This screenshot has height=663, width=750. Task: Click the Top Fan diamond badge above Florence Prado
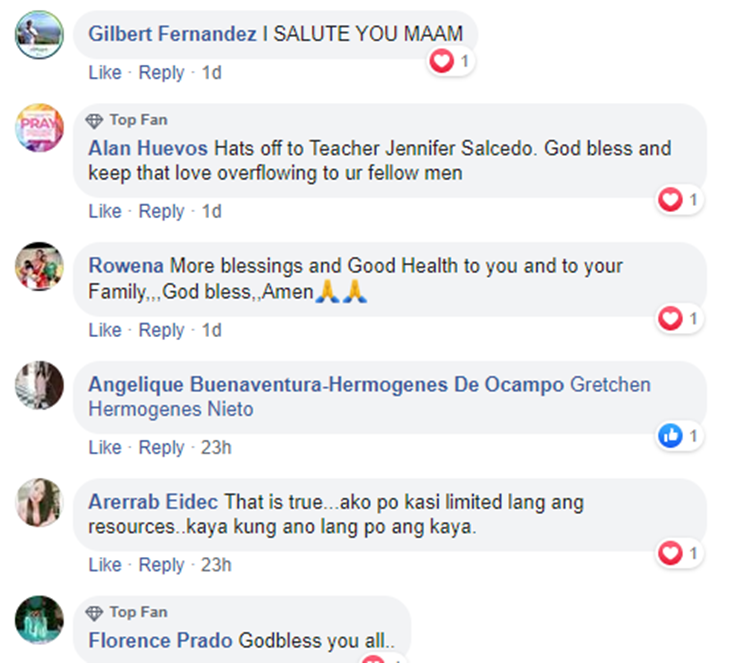[x=94, y=613]
